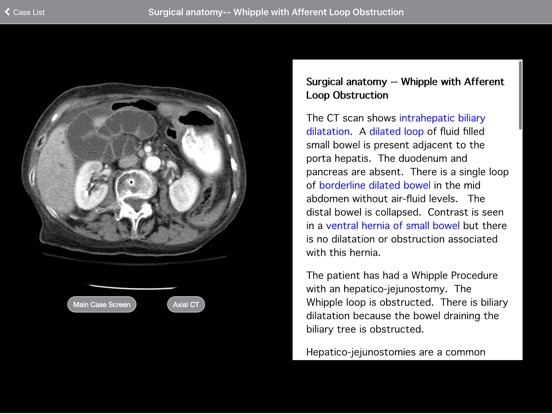This screenshot has height=414, width=552.
Task: Open the Main Case Screen
Action: [102, 305]
